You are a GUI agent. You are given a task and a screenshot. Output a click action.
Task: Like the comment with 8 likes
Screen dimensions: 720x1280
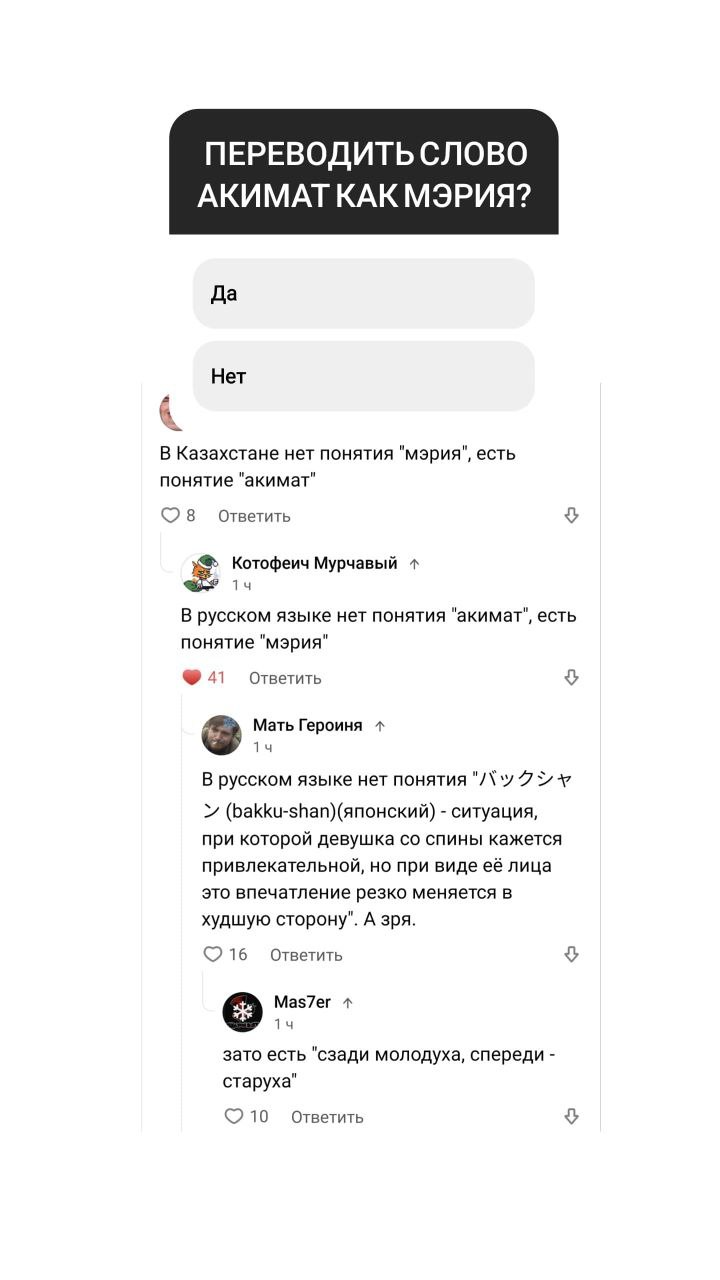point(171,516)
